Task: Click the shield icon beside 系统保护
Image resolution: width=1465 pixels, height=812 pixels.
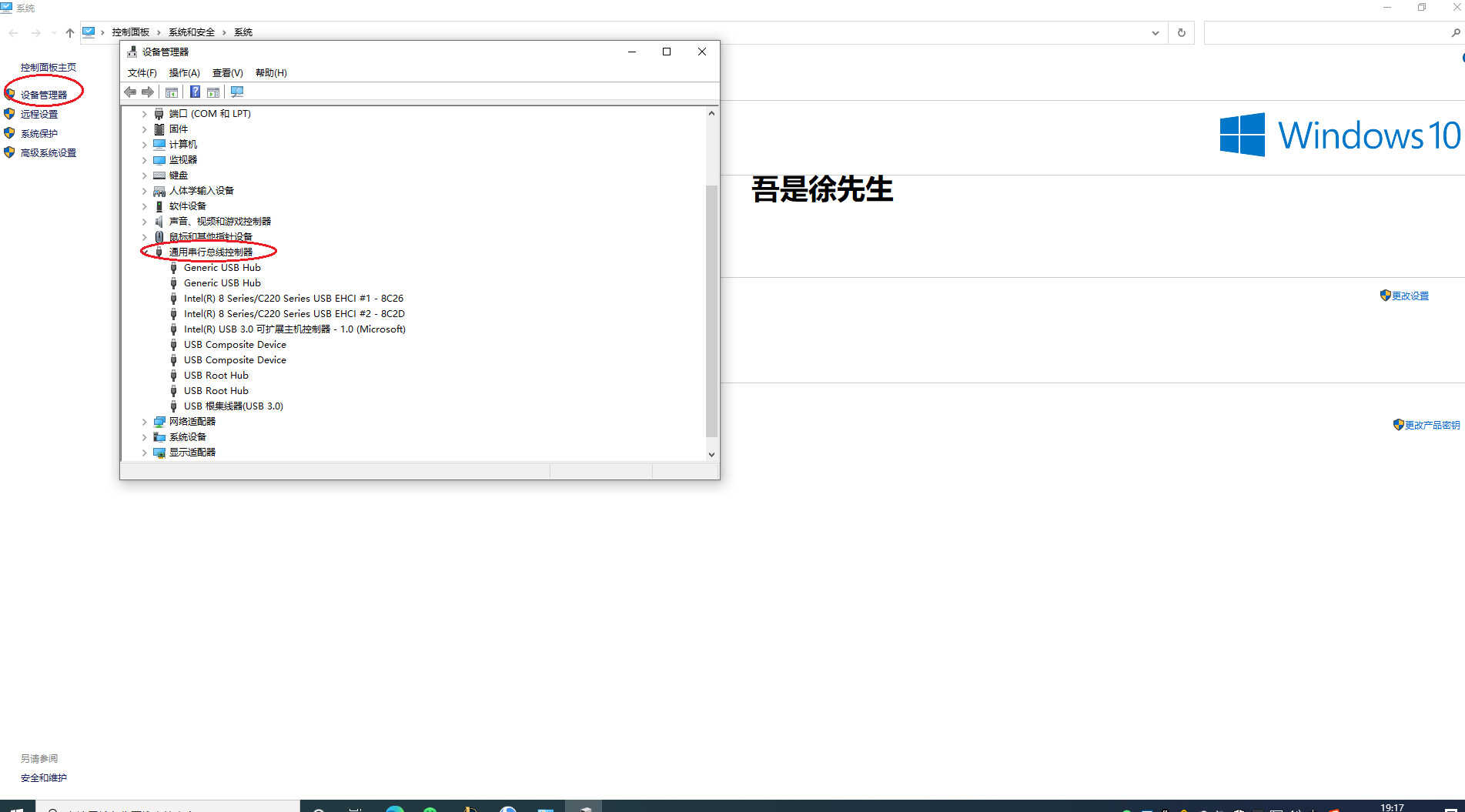Action: click(x=9, y=133)
